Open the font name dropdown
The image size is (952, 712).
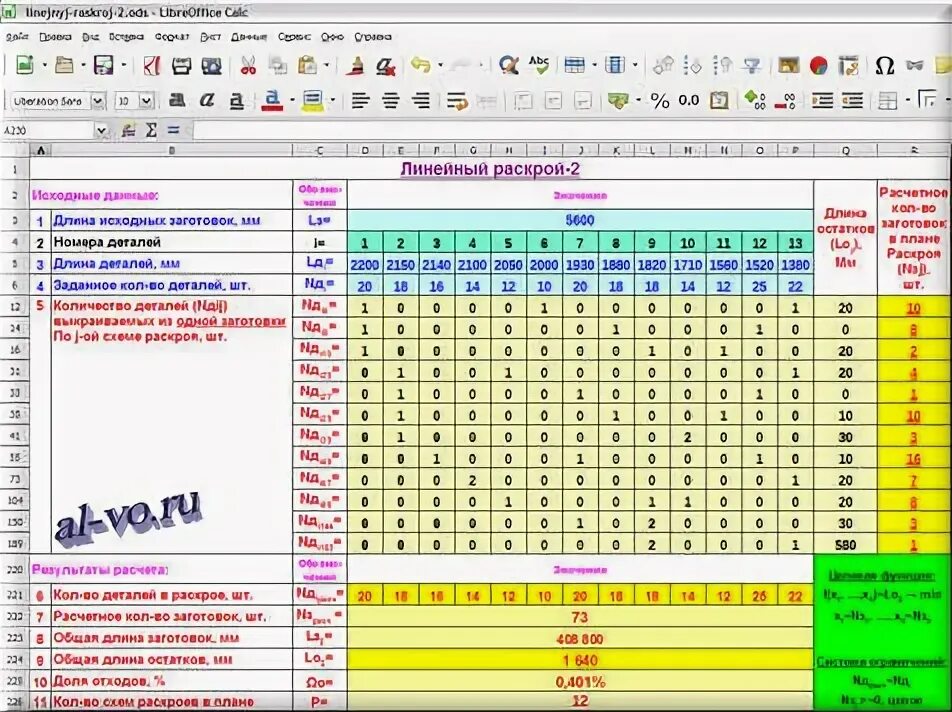[99, 101]
